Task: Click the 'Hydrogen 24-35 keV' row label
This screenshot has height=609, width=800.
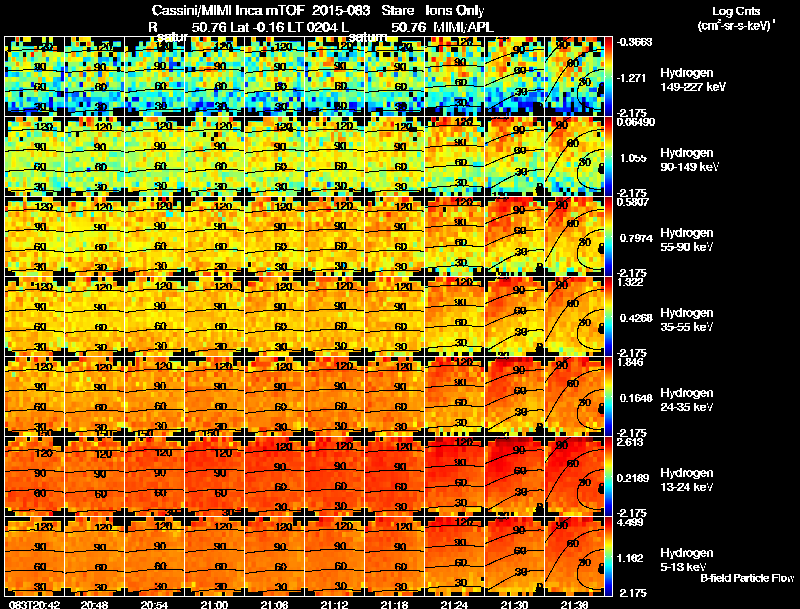Action: pyautogui.click(x=687, y=400)
